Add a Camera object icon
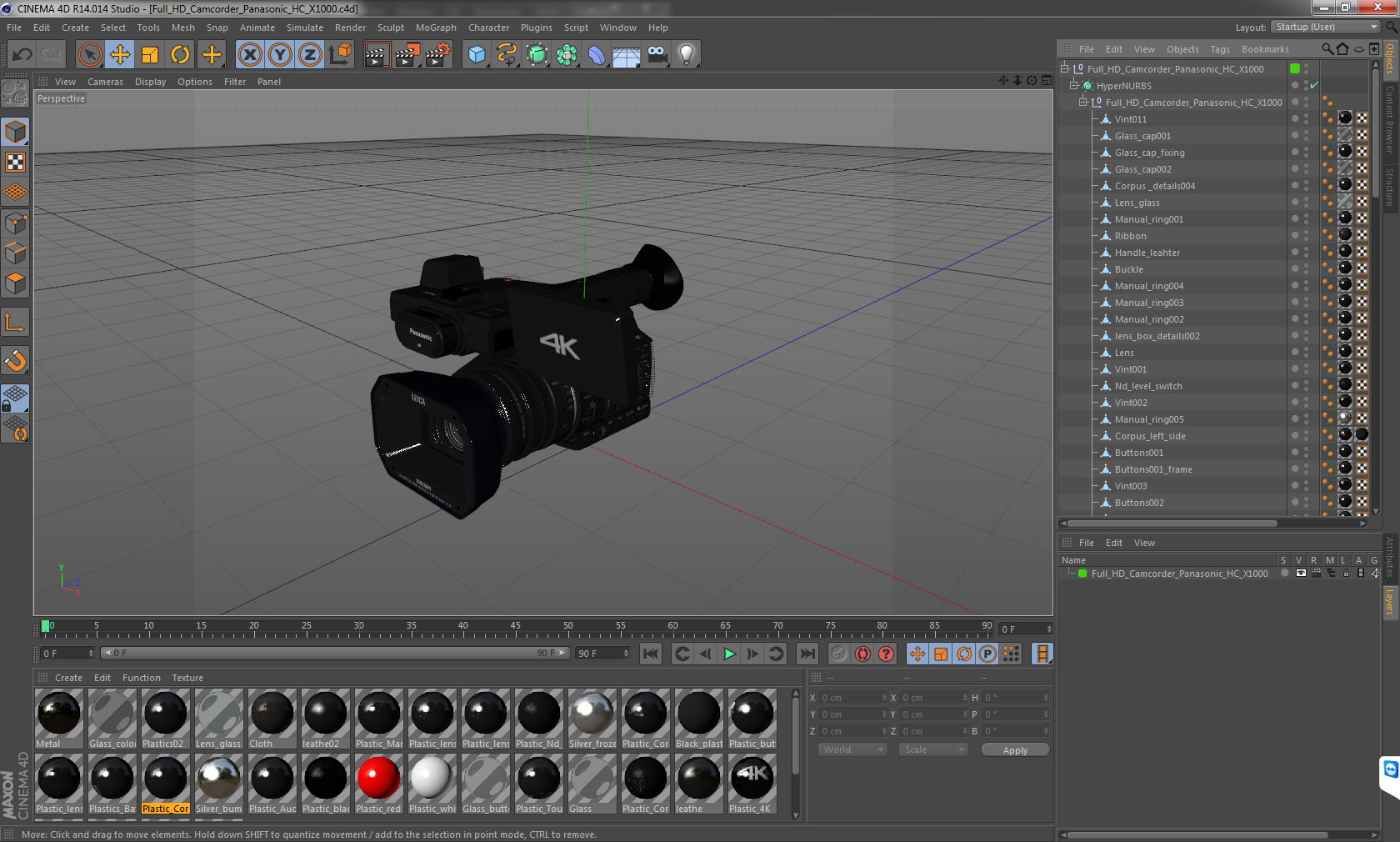1400x842 pixels. [657, 55]
